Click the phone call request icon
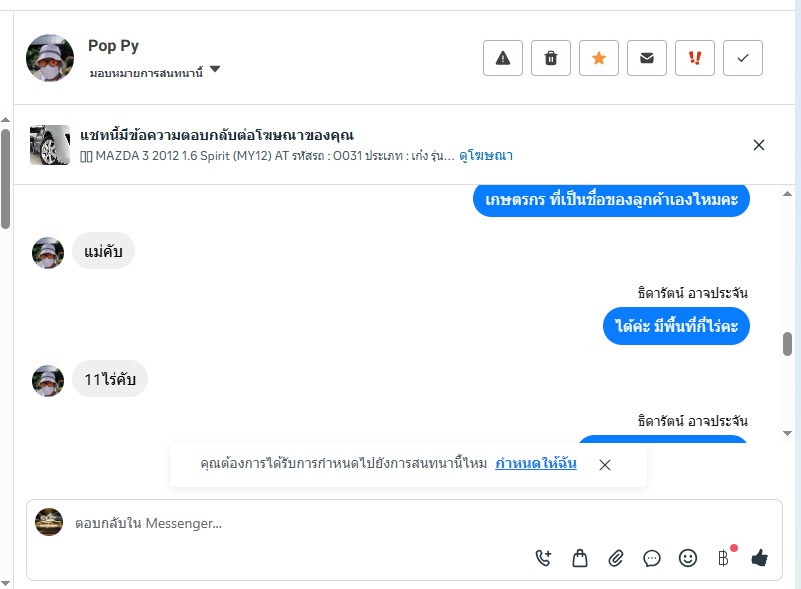801x589 pixels. [x=543, y=558]
